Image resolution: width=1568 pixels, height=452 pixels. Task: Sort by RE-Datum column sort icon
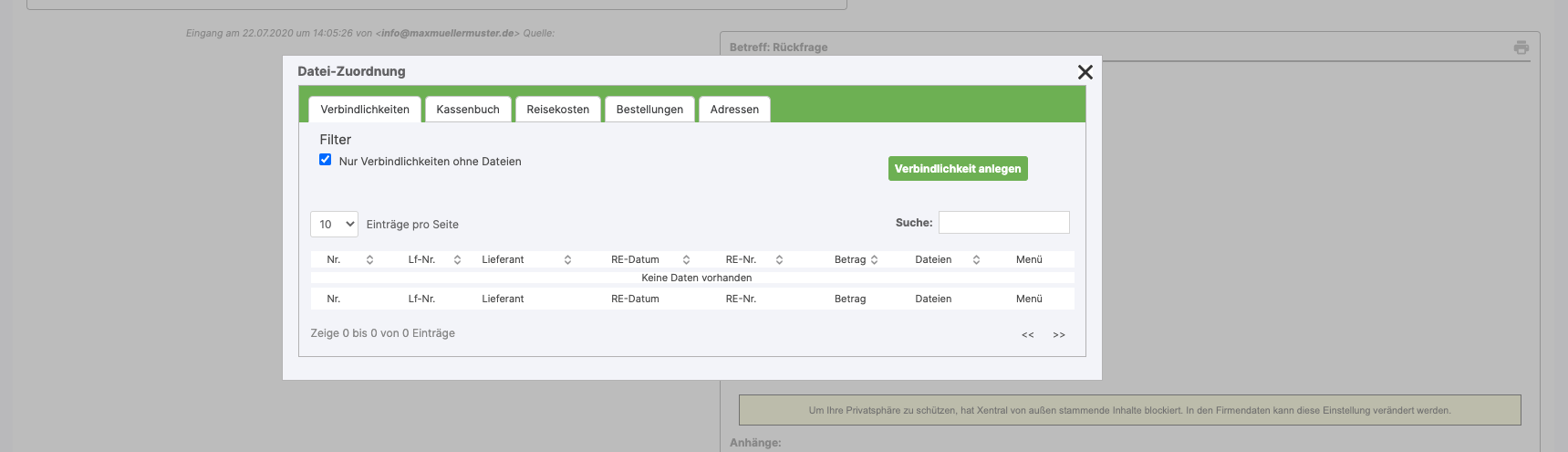point(686,260)
